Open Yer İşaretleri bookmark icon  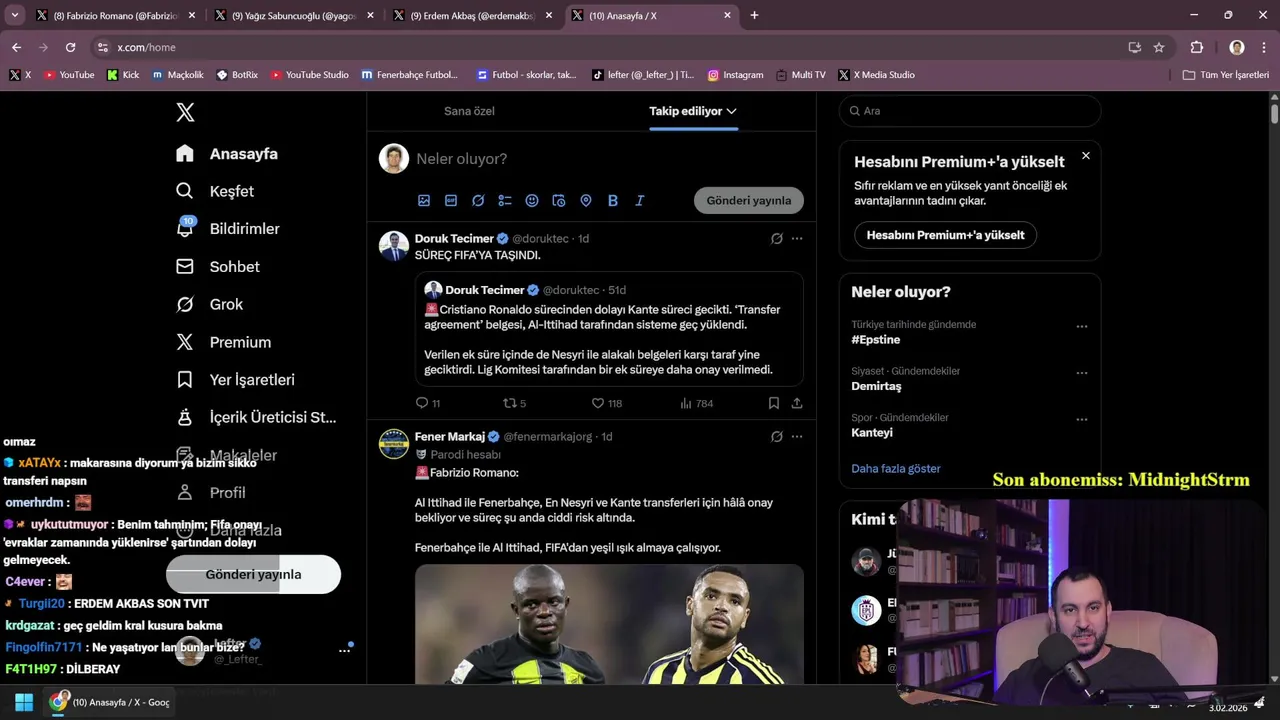[x=185, y=380]
